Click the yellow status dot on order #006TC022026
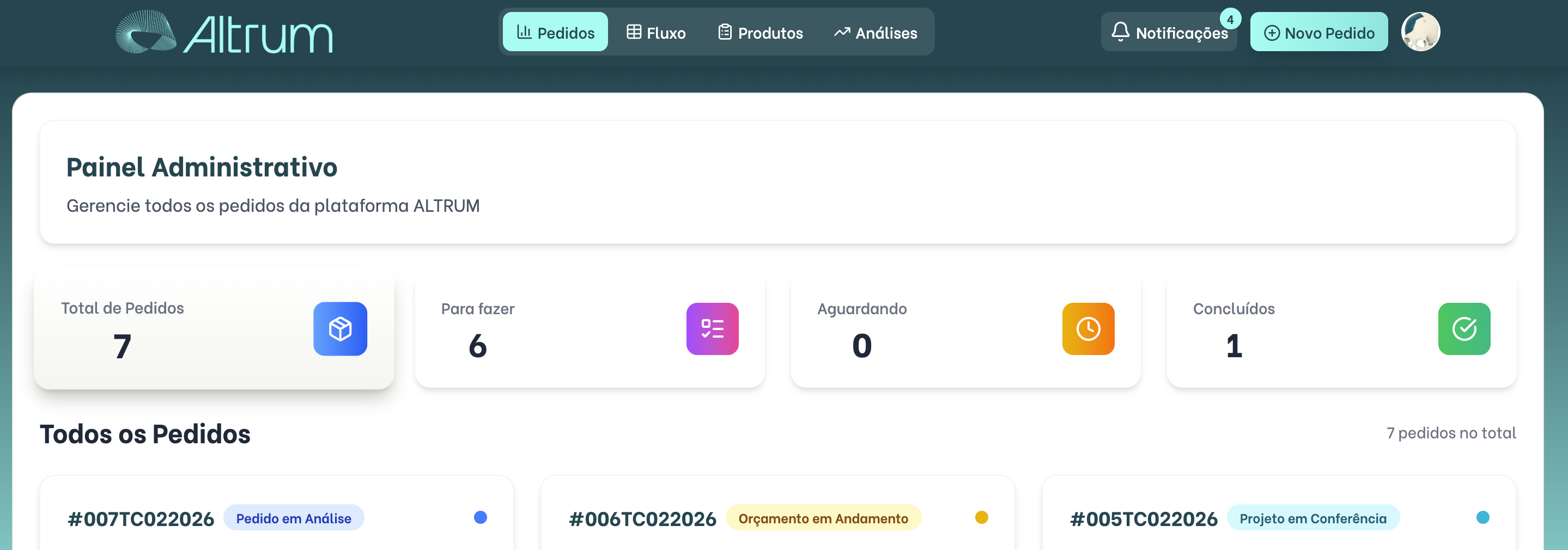This screenshot has width=1568, height=550. pos(981,517)
